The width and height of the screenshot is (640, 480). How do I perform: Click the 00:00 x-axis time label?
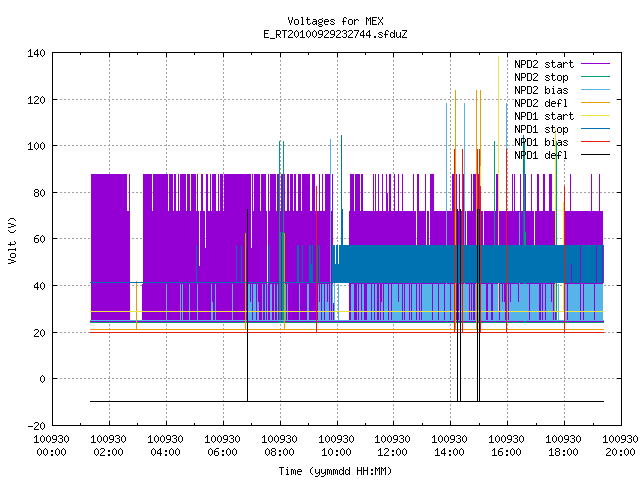[x=51, y=453]
